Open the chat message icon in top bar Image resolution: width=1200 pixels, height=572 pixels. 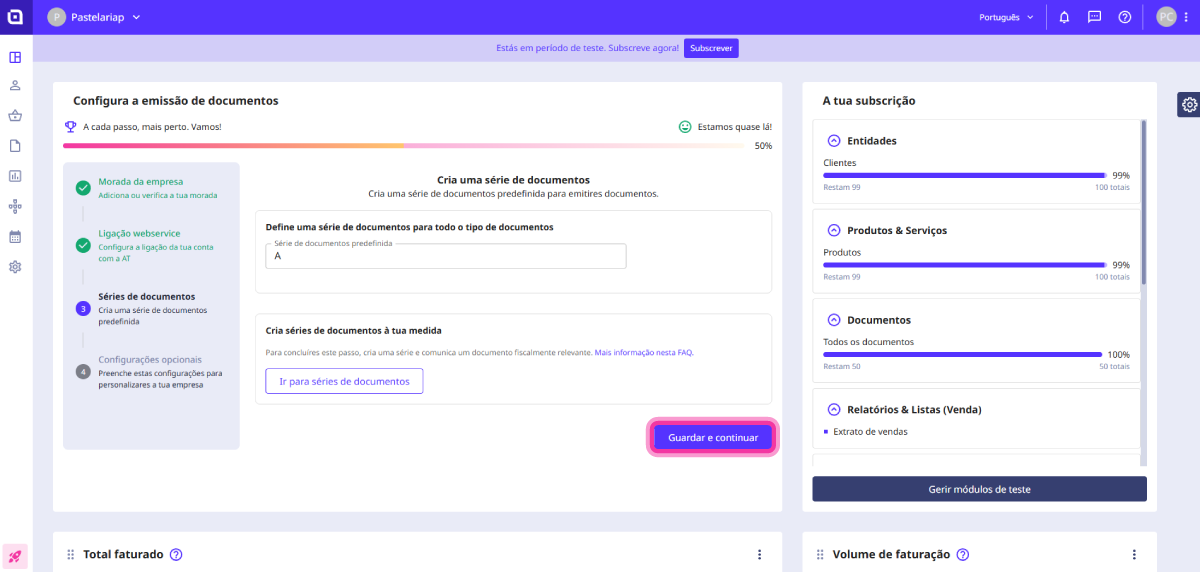coord(1094,17)
